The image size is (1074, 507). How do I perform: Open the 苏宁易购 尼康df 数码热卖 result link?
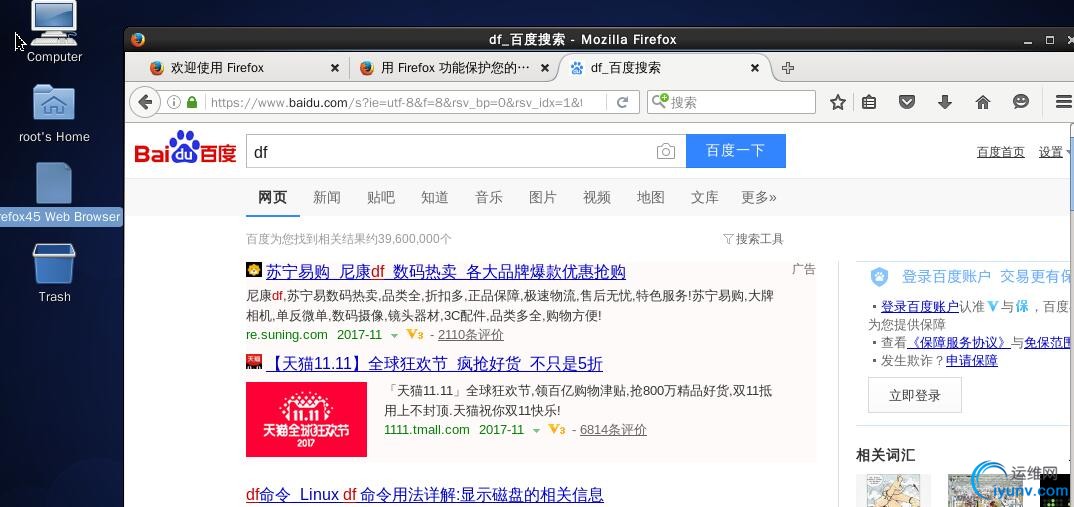[x=446, y=272]
